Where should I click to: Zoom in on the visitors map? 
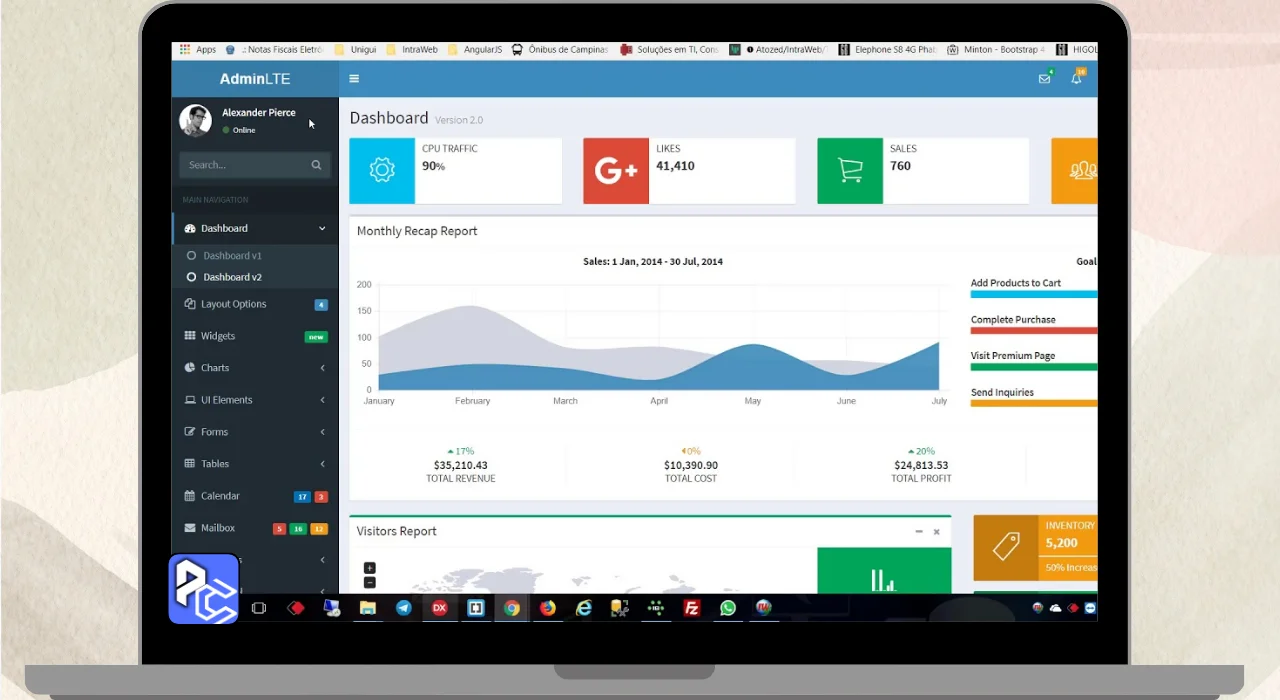pos(370,568)
